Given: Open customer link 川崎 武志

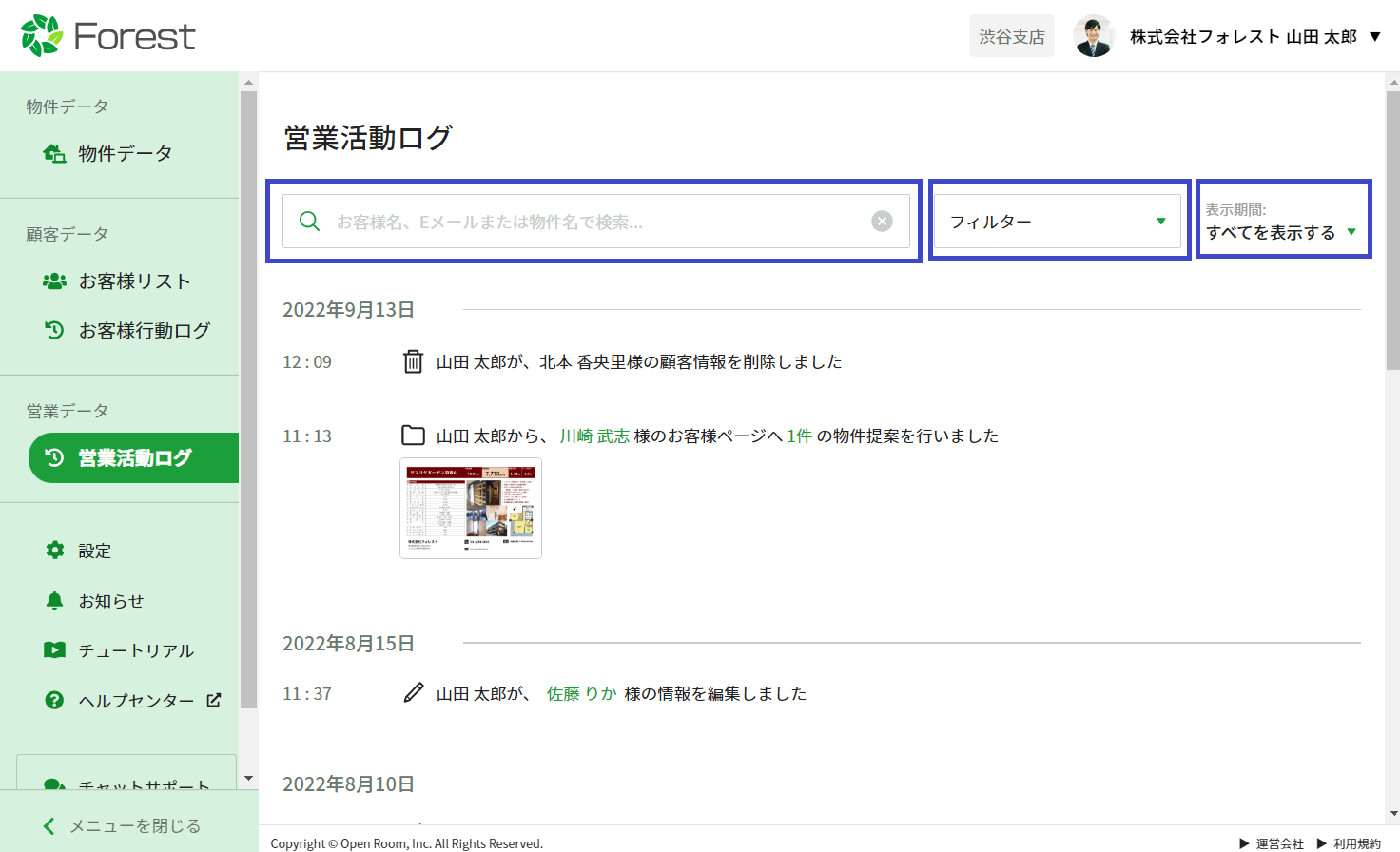Looking at the screenshot, I should point(593,436).
